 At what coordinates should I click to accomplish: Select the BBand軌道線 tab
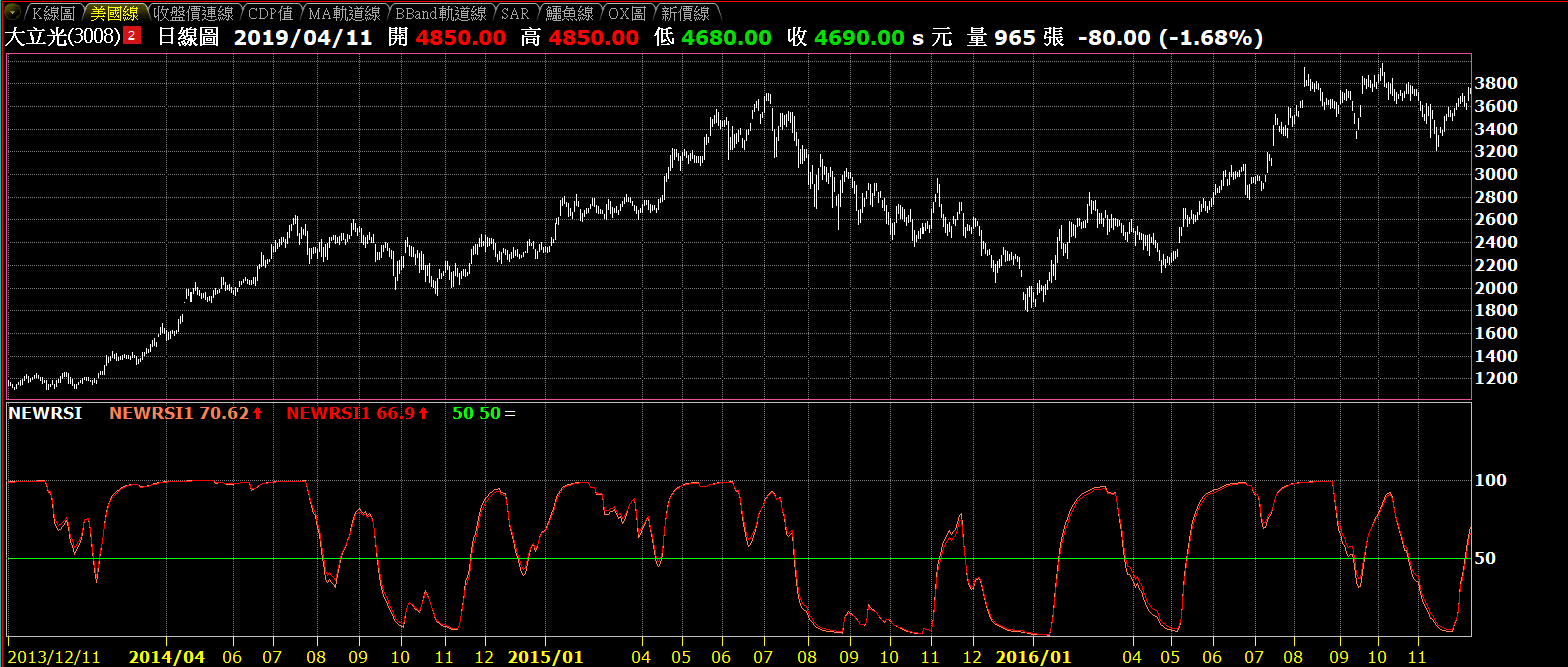440,13
